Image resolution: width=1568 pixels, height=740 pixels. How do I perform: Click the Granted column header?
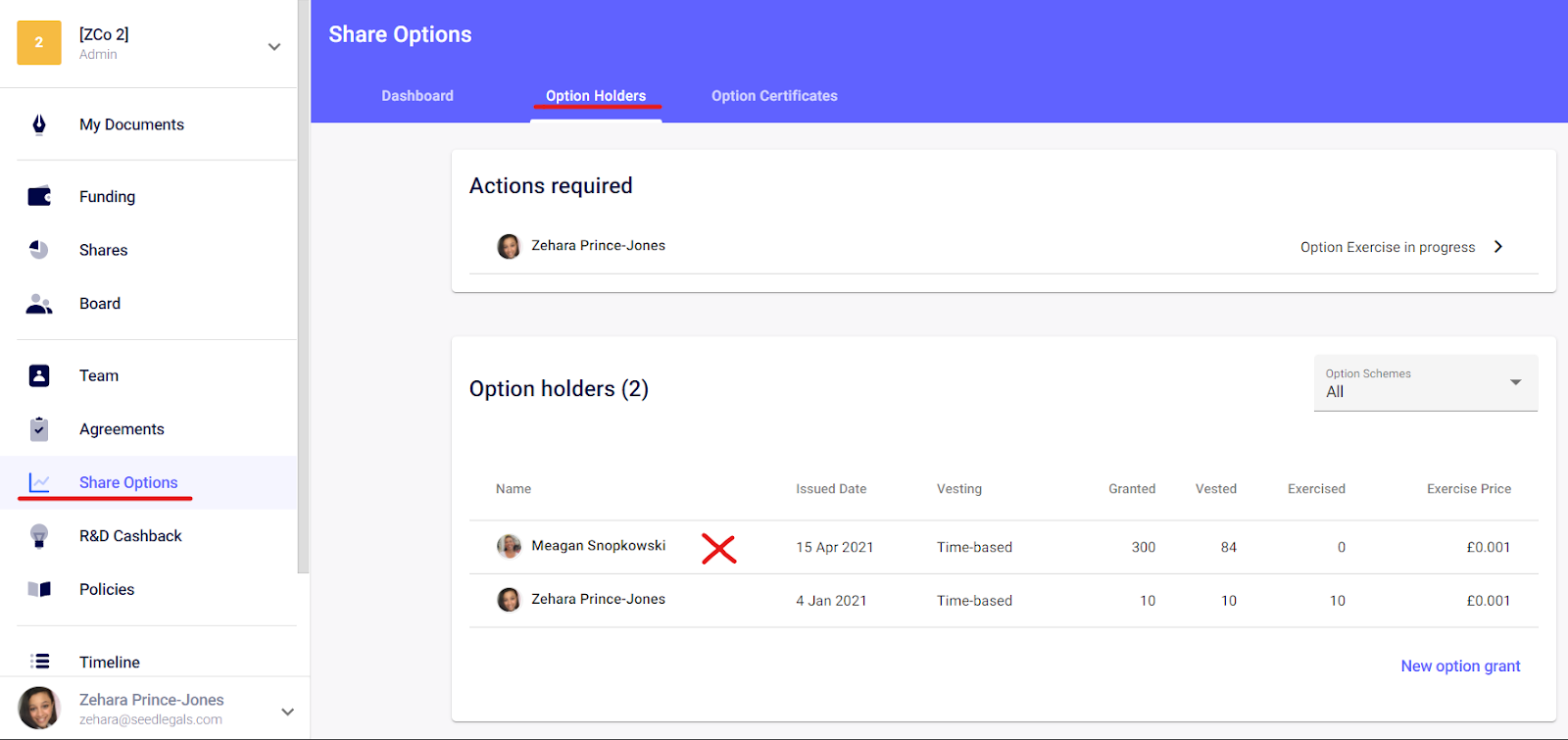pos(1132,489)
